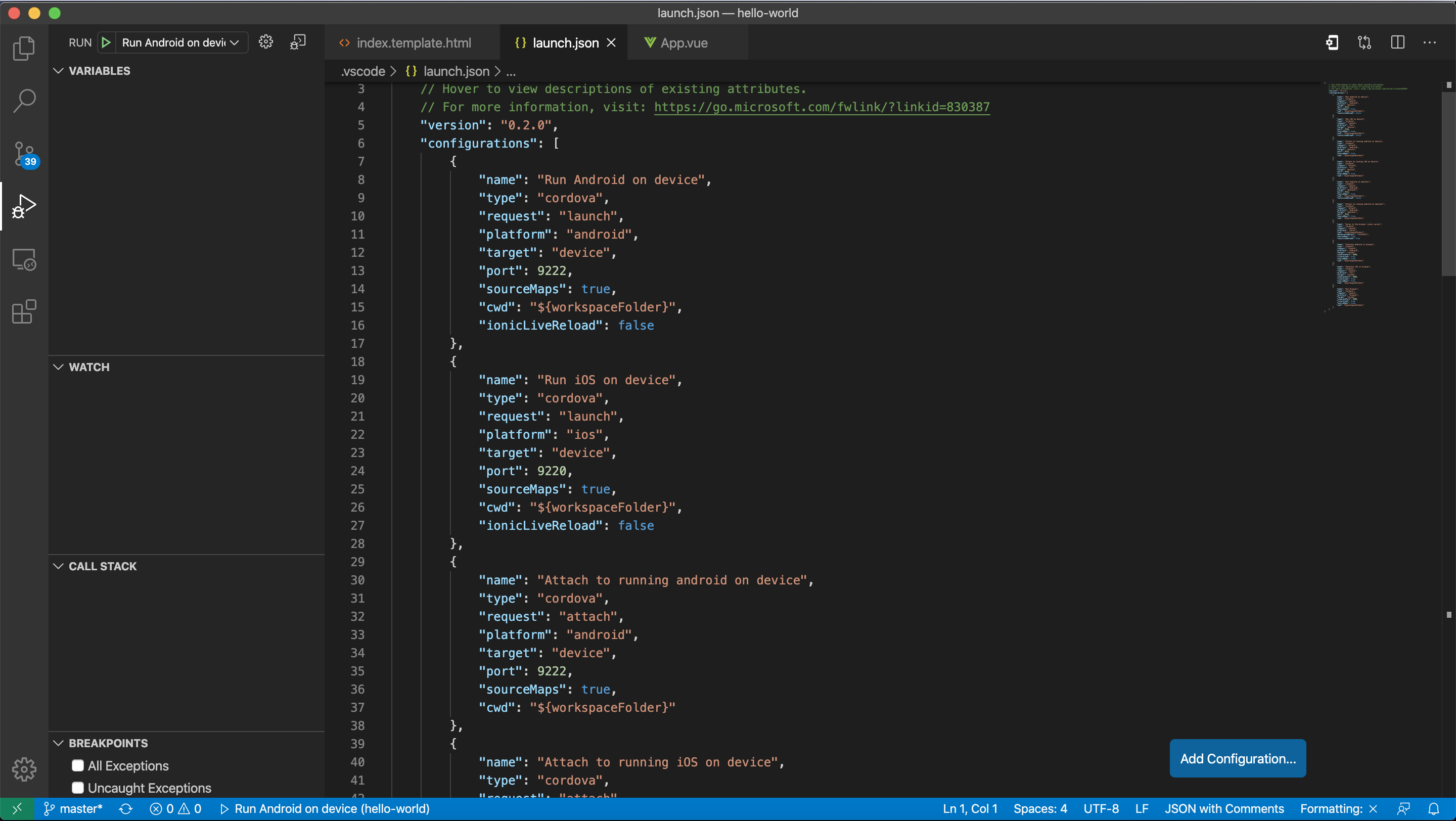Start debugging with the green play button
1456x821 pixels.
(x=105, y=42)
